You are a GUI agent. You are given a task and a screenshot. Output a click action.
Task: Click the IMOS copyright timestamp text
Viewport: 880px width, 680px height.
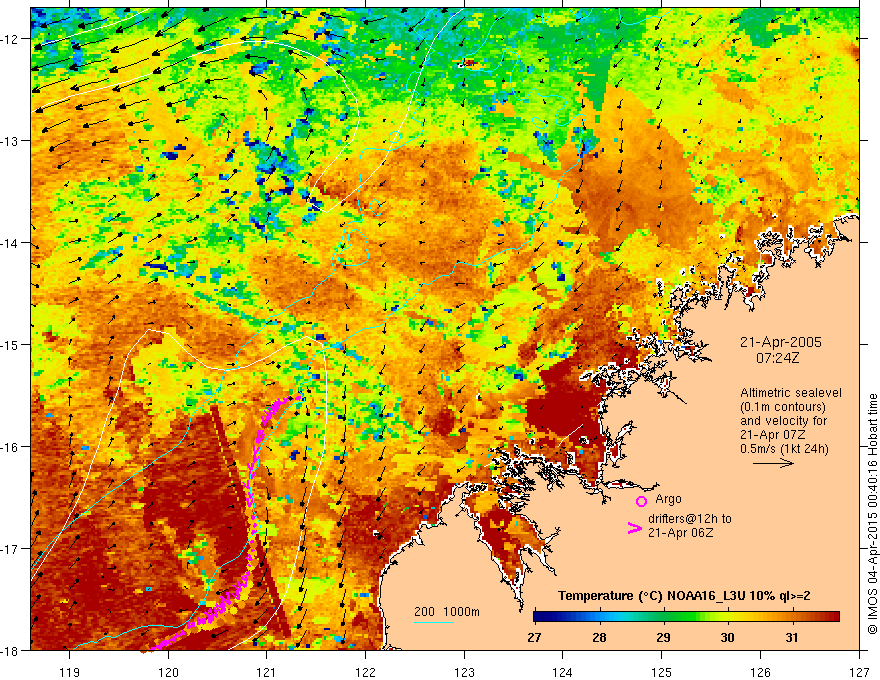(x=872, y=515)
